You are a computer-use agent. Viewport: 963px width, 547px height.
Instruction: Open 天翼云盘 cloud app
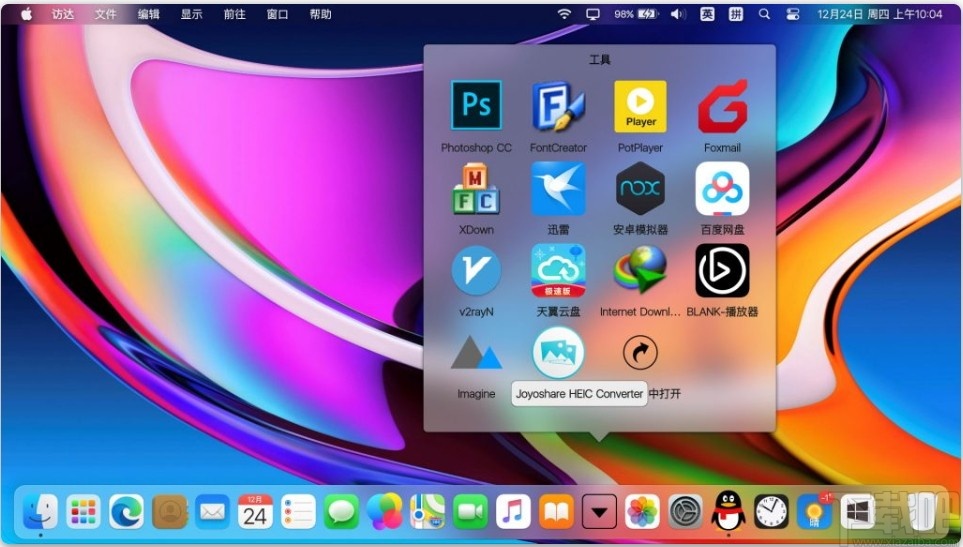tap(558, 270)
